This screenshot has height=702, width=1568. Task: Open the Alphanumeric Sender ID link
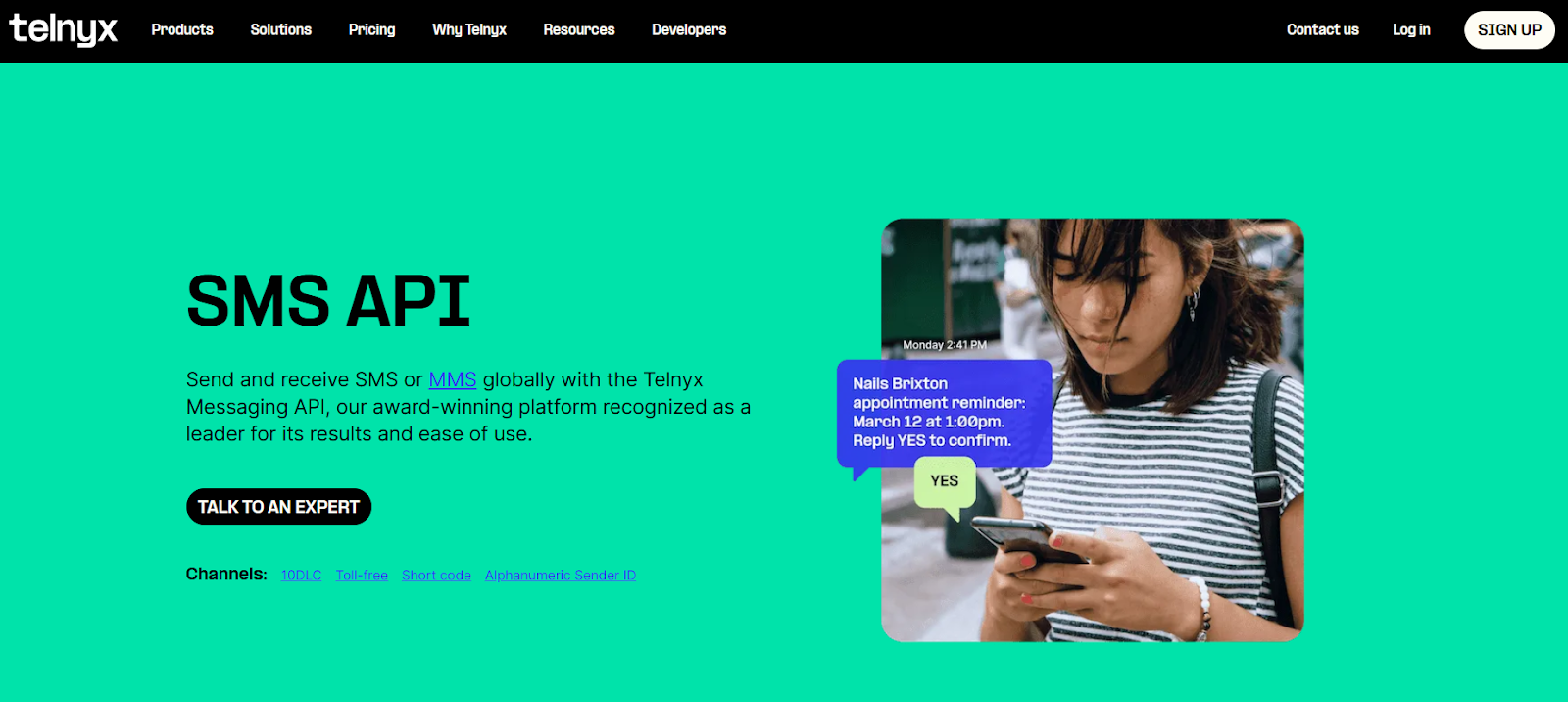(561, 576)
